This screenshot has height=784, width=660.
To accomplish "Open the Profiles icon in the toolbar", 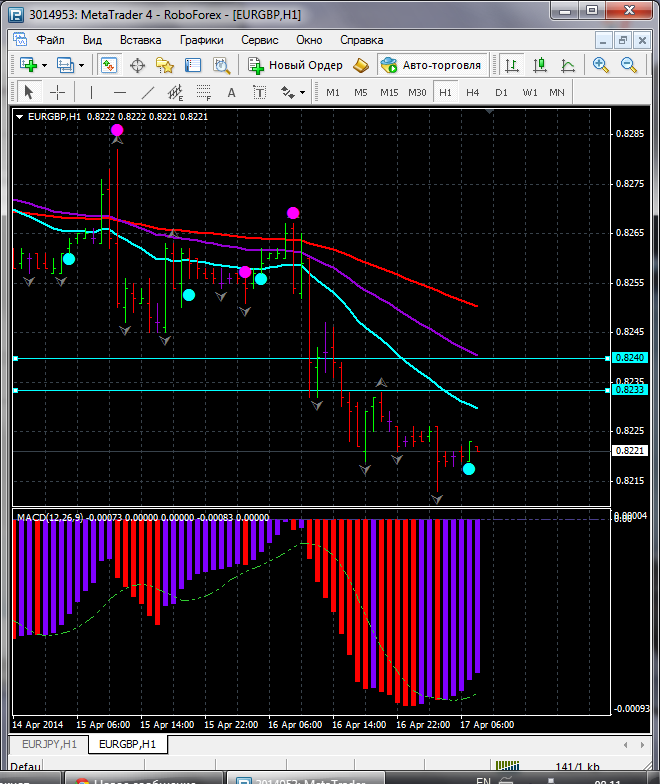I will pos(65,65).
